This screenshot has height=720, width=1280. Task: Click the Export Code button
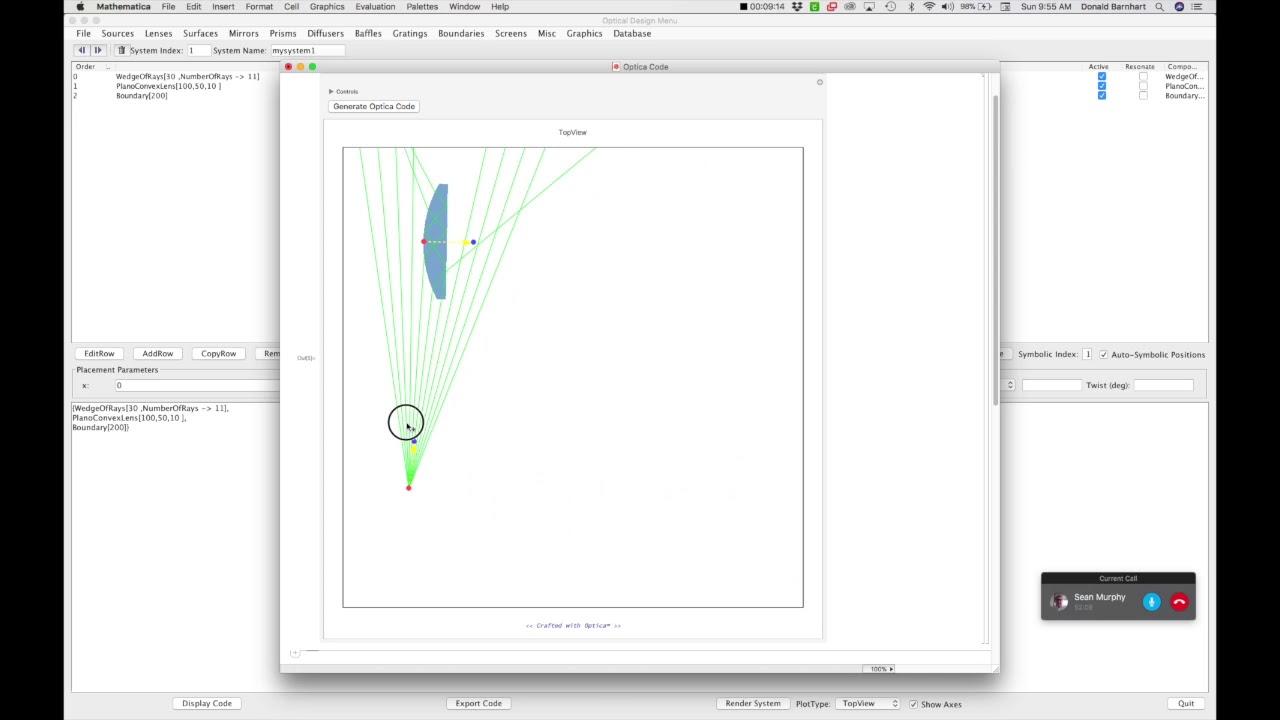tap(479, 703)
